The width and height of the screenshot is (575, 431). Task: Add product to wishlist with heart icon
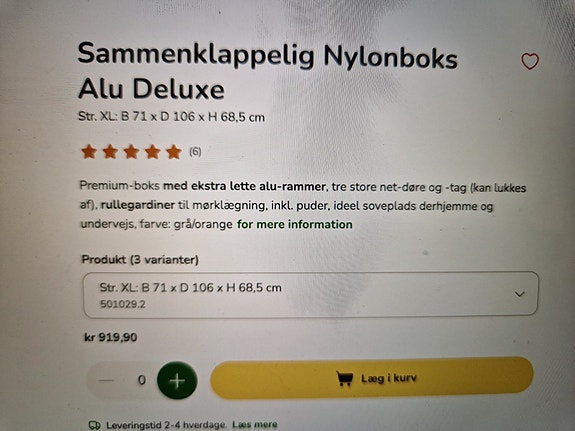point(530,61)
